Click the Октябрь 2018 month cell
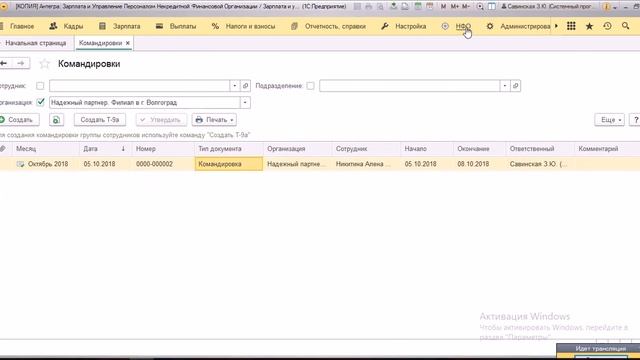The height and width of the screenshot is (360, 640). coord(47,164)
